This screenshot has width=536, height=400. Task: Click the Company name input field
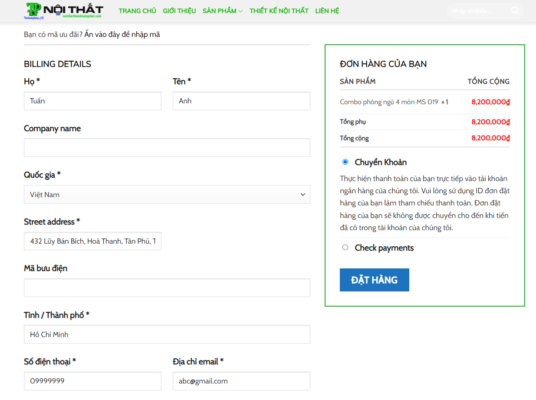[167, 148]
